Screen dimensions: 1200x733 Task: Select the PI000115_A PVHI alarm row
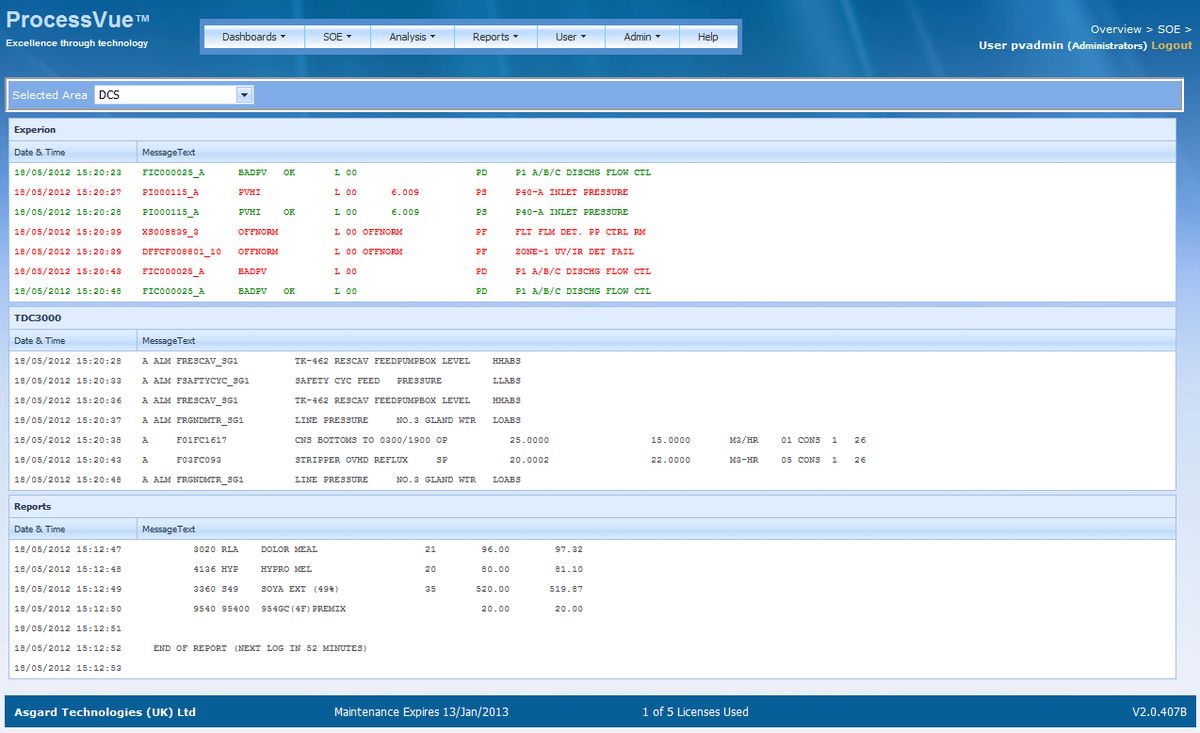pyautogui.click(x=400, y=192)
